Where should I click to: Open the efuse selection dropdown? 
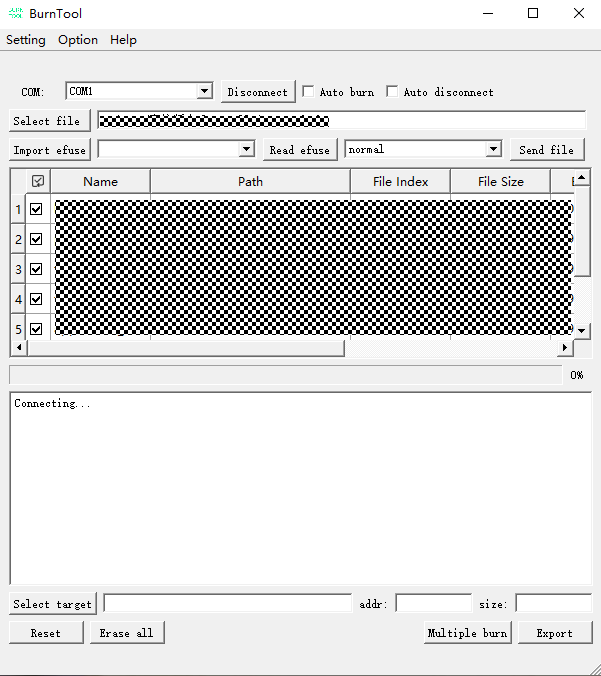tap(247, 149)
